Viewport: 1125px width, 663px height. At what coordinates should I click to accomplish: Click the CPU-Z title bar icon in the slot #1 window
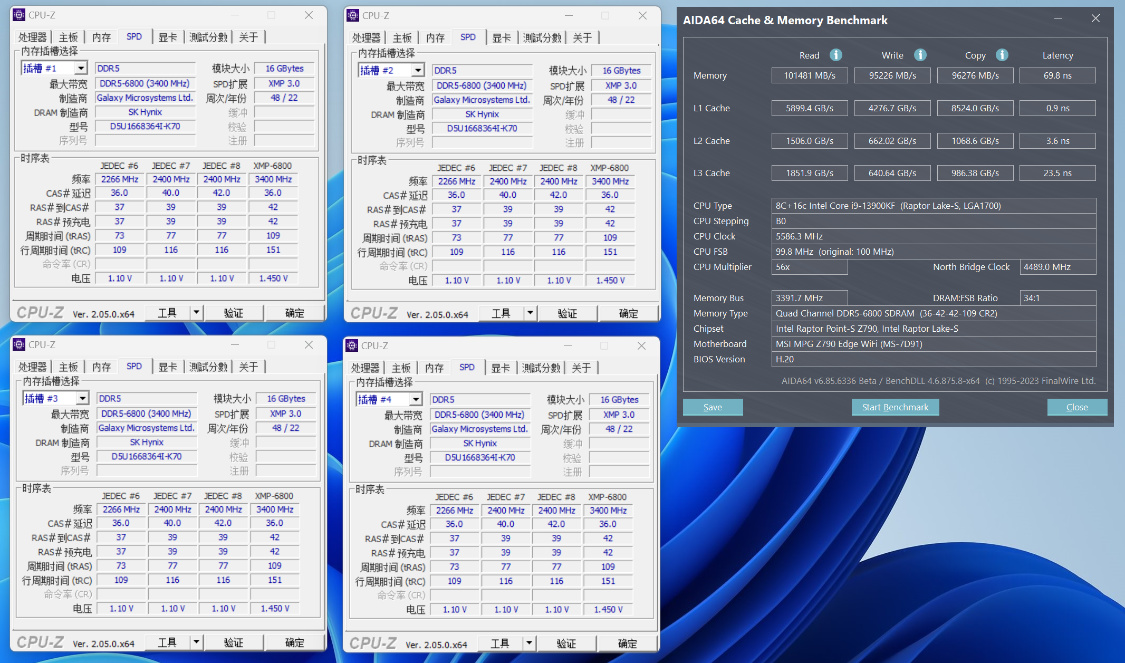(19, 15)
